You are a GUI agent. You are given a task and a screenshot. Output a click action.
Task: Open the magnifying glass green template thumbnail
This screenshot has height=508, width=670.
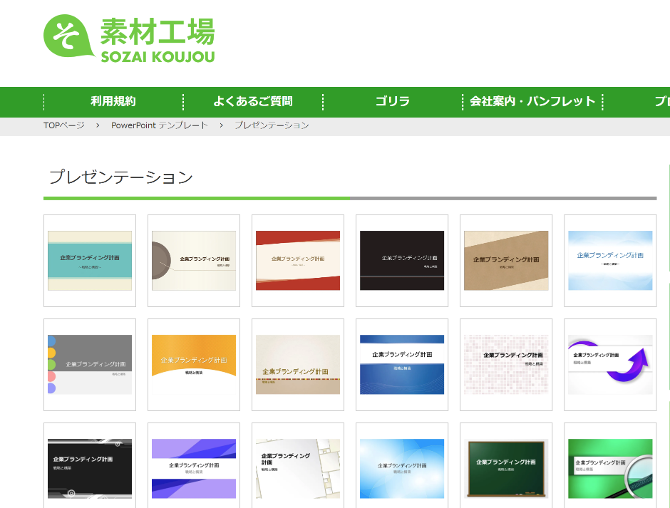[x=610, y=468]
